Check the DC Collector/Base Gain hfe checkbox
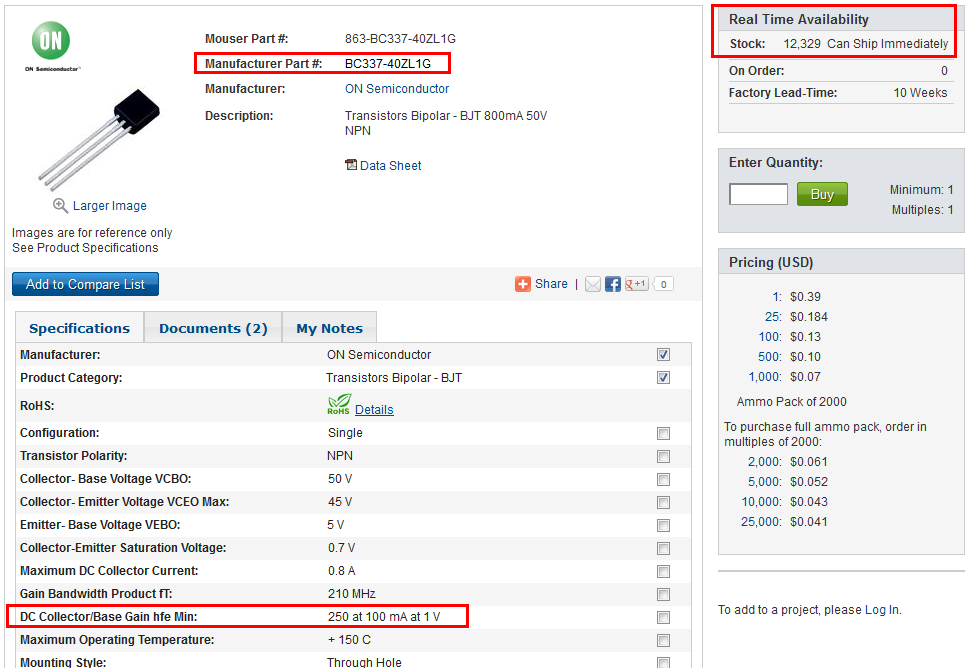 pos(663,617)
